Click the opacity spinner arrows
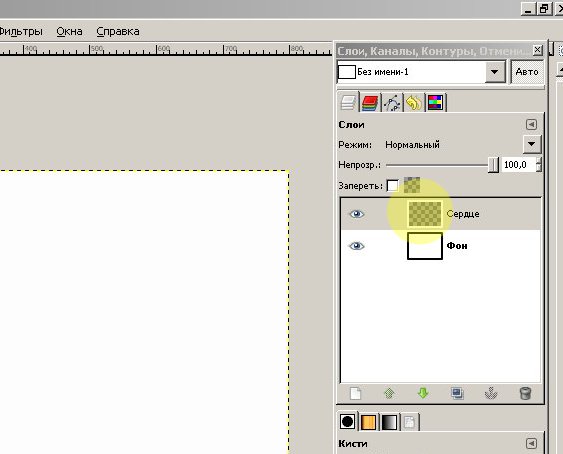The width and height of the screenshot is (563, 454). (x=539, y=165)
